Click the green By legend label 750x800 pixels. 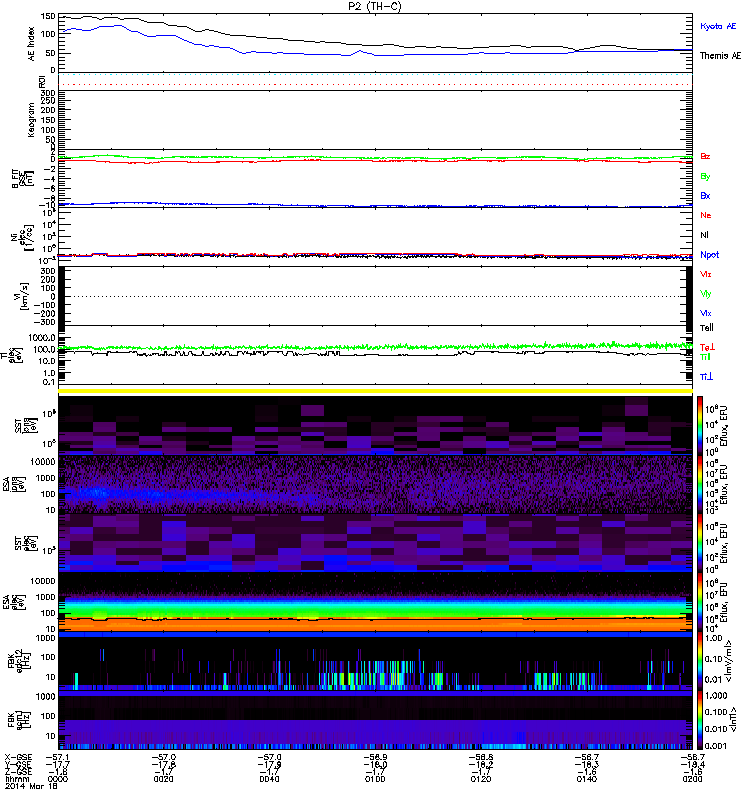[x=705, y=177]
